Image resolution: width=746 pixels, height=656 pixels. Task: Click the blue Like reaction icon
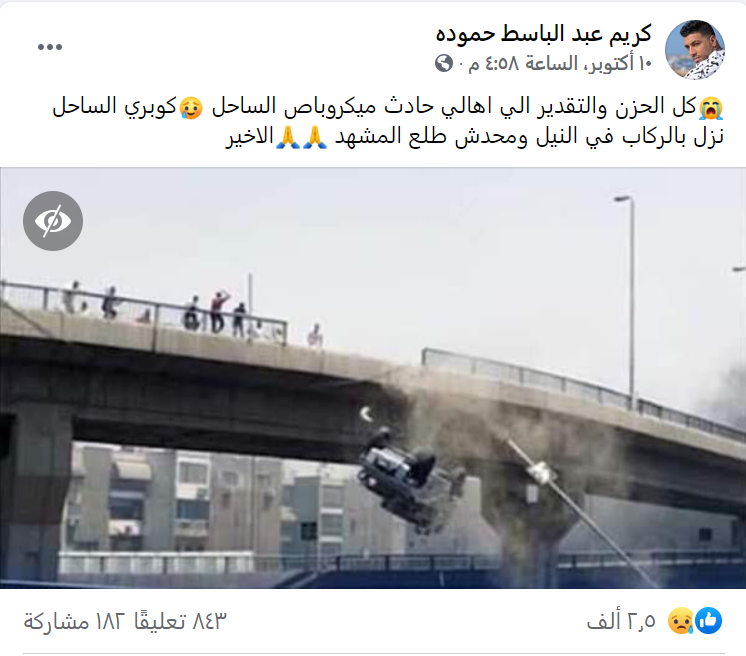point(709,620)
